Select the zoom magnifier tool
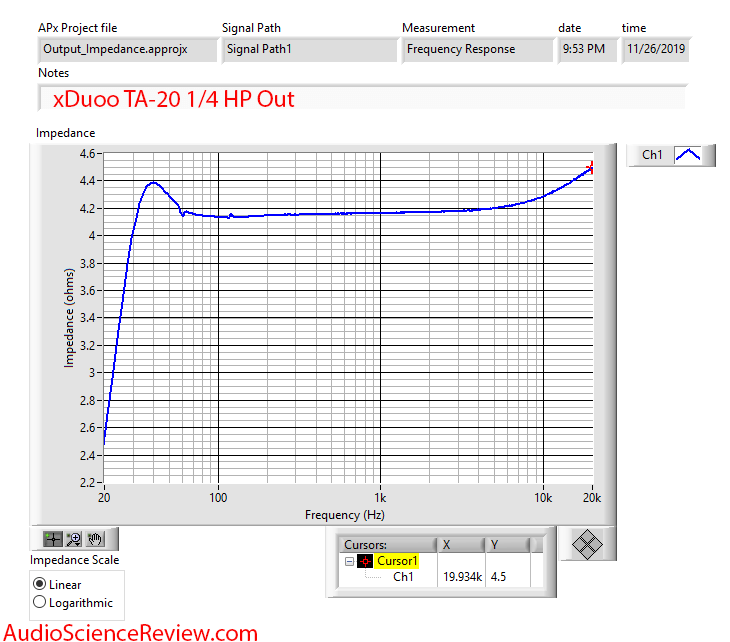 coord(74,539)
